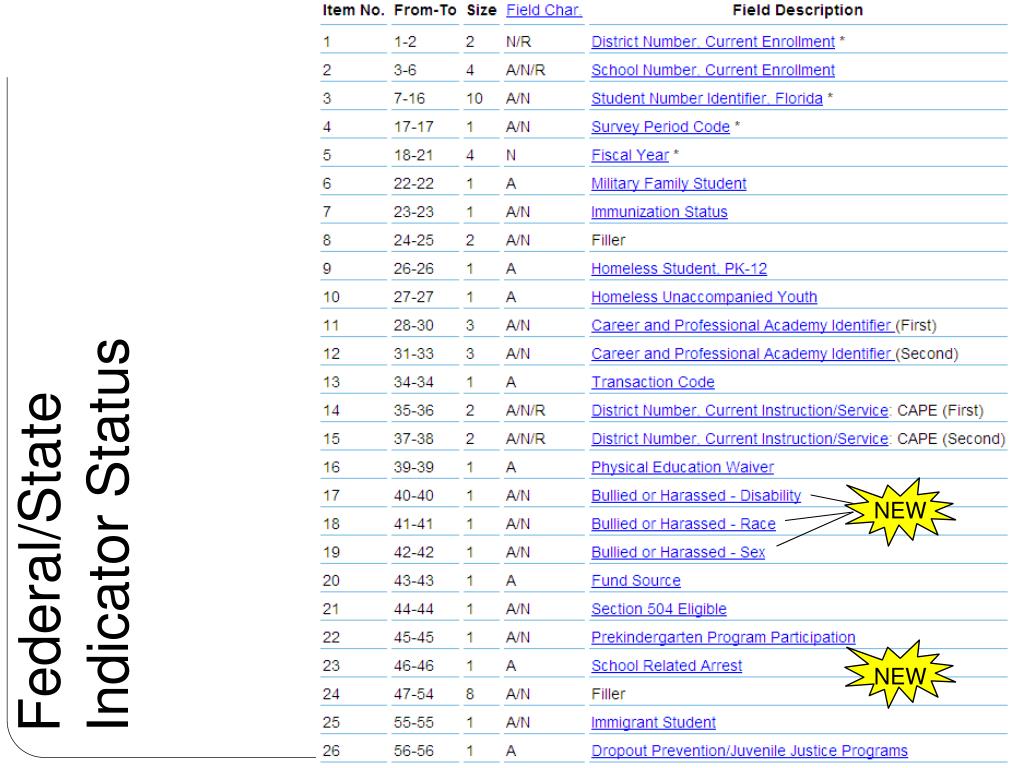
Task: Click the 'Field Description' column header
Action: (797, 10)
